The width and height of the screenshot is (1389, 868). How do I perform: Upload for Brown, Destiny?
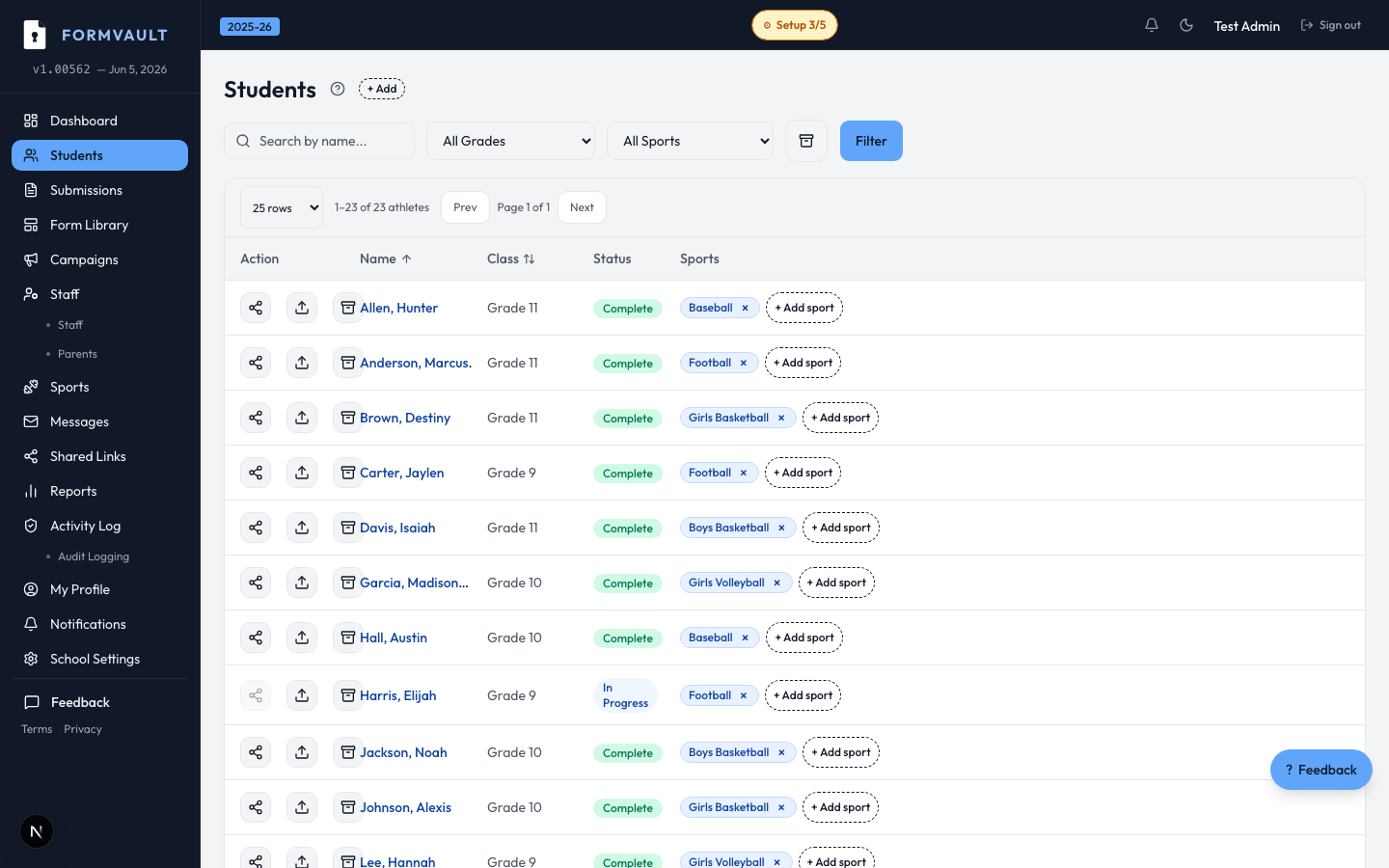pos(302,418)
